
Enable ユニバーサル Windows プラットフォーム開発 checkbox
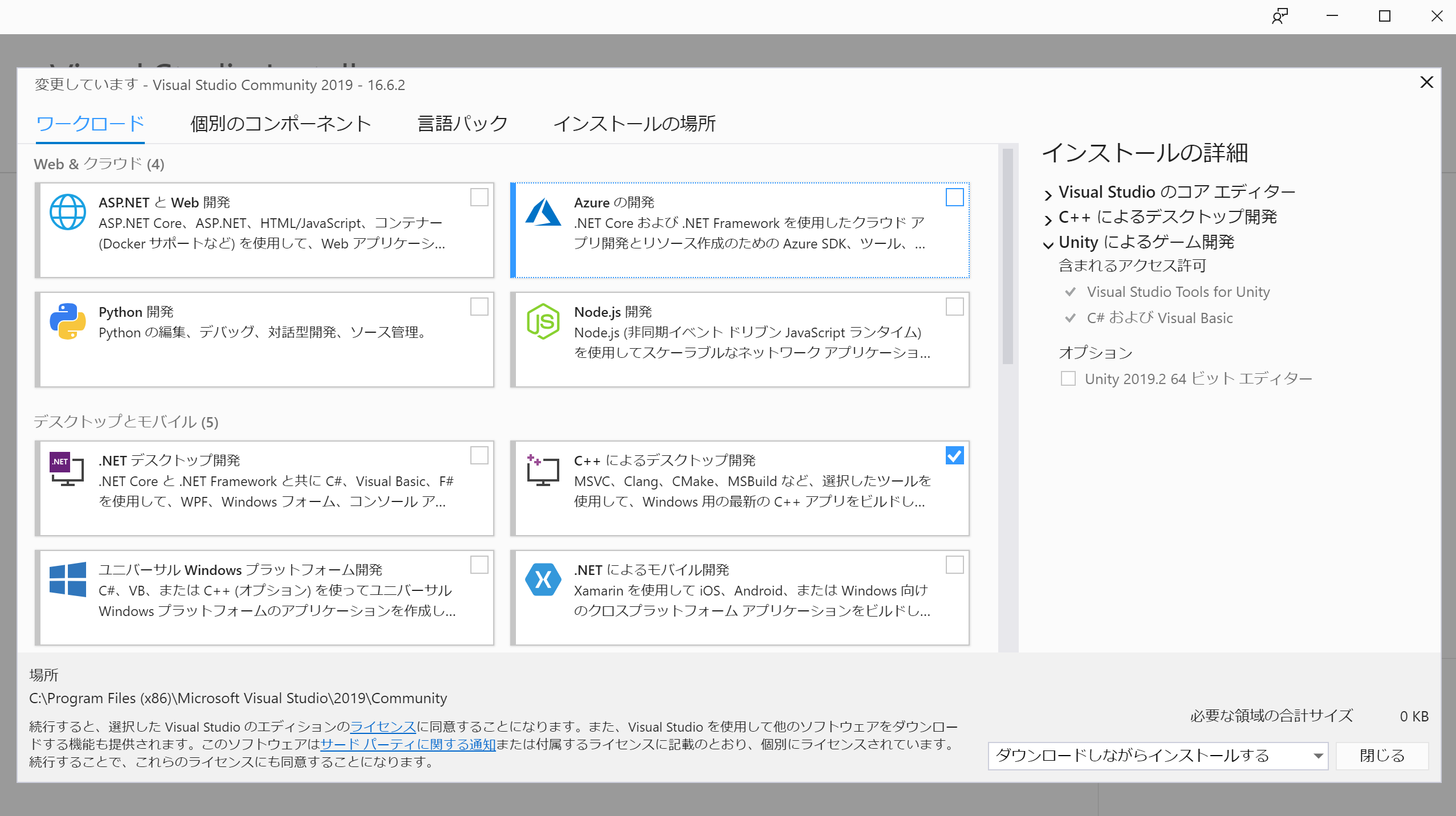click(479, 565)
